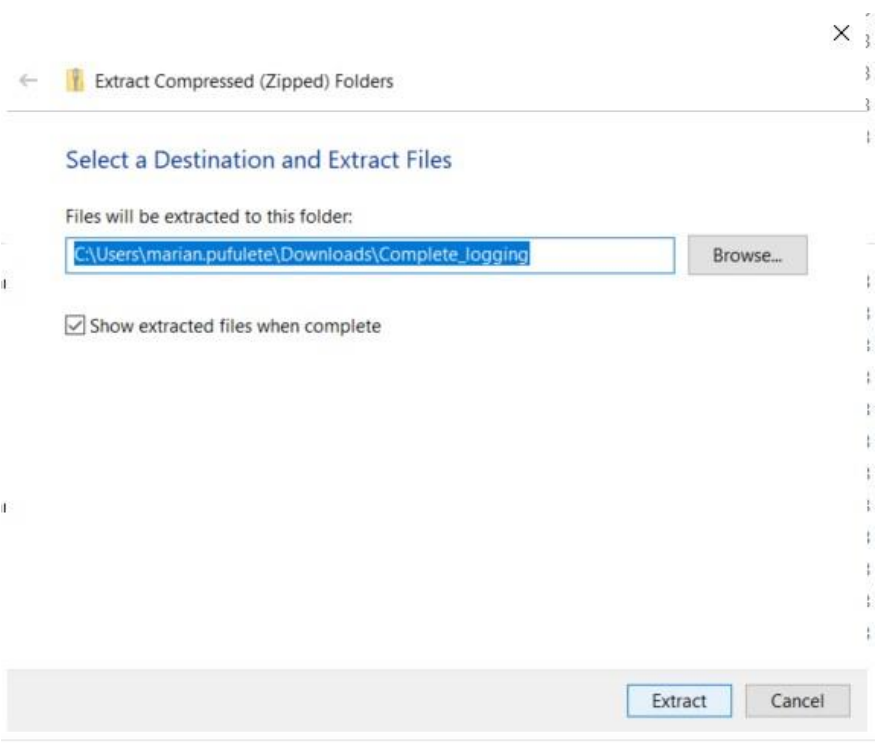Open the Browse... folder picker
Screen dimensions: 879x747
pyautogui.click(x=746, y=255)
